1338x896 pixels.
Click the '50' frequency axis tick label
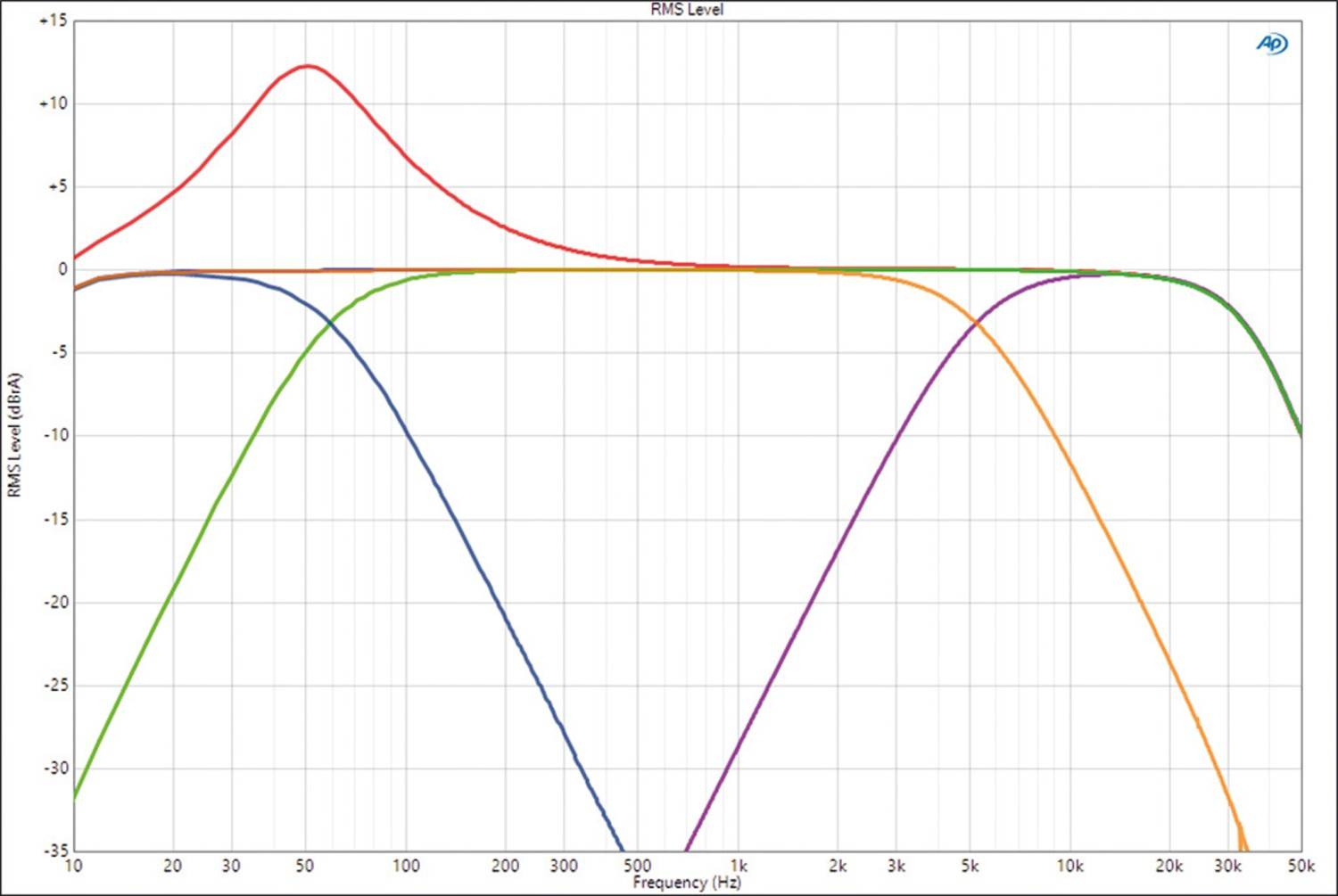(x=305, y=866)
